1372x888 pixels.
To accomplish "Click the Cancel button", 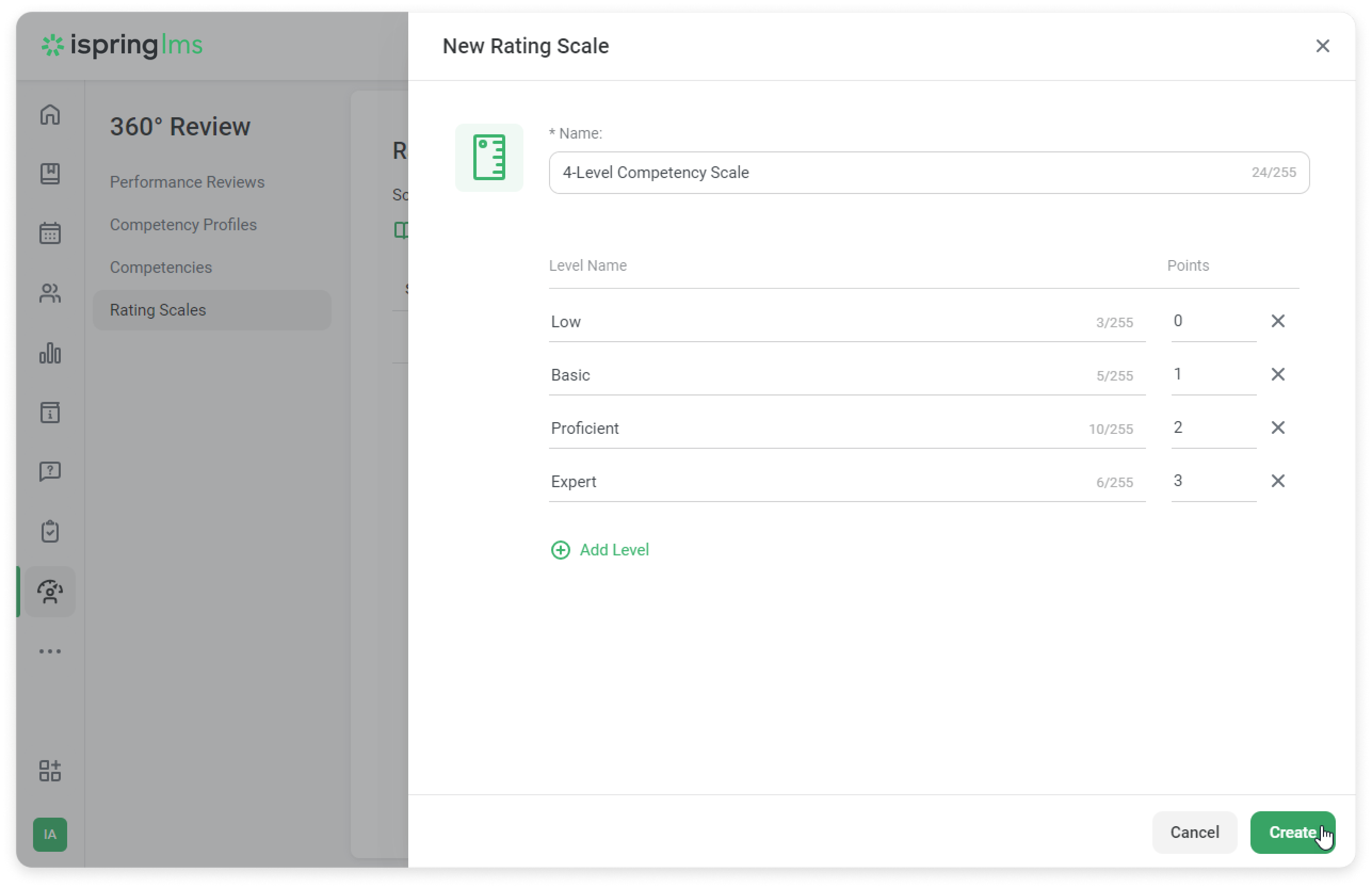I will point(1194,832).
